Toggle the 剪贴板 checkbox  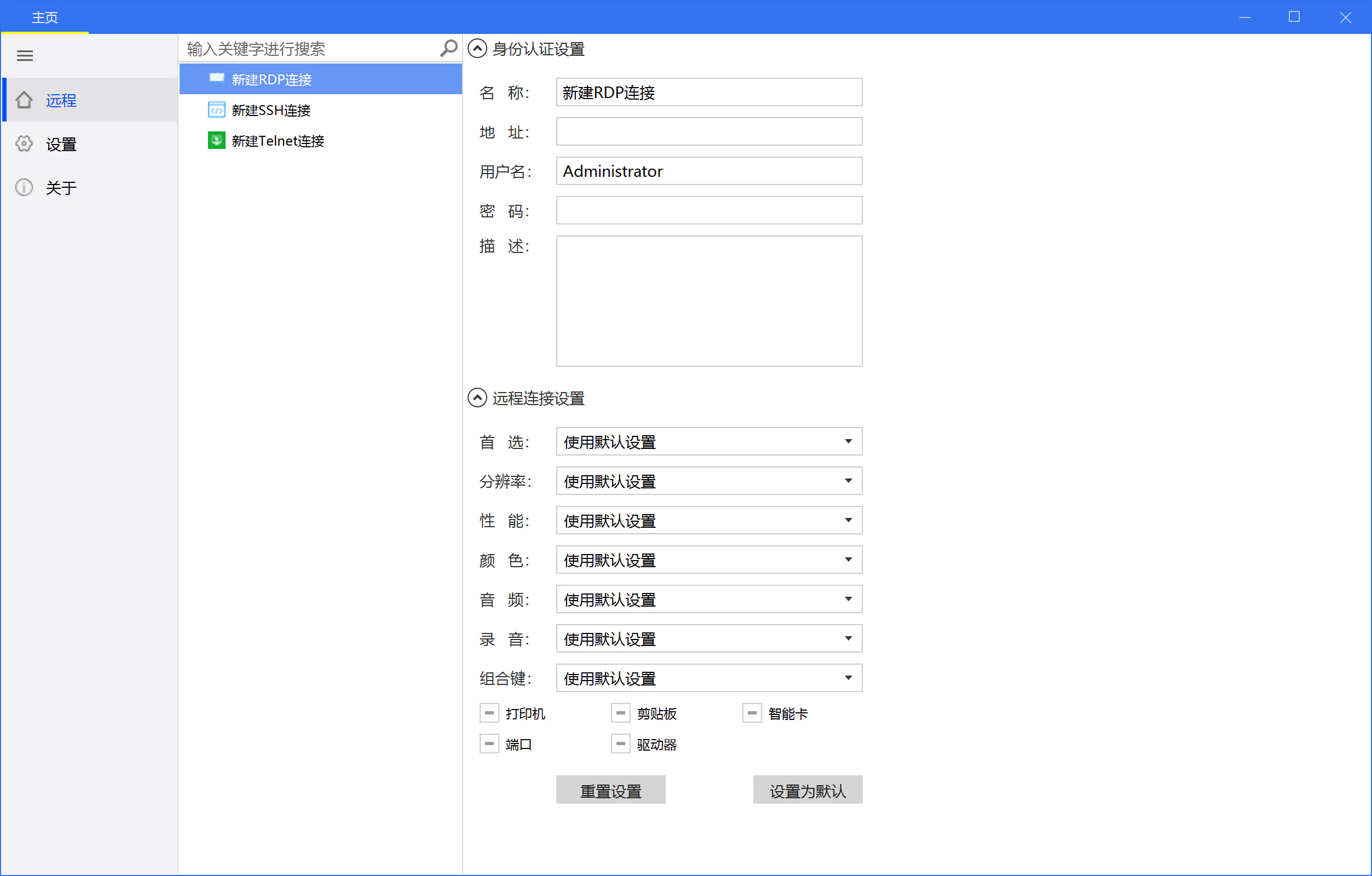tap(620, 713)
